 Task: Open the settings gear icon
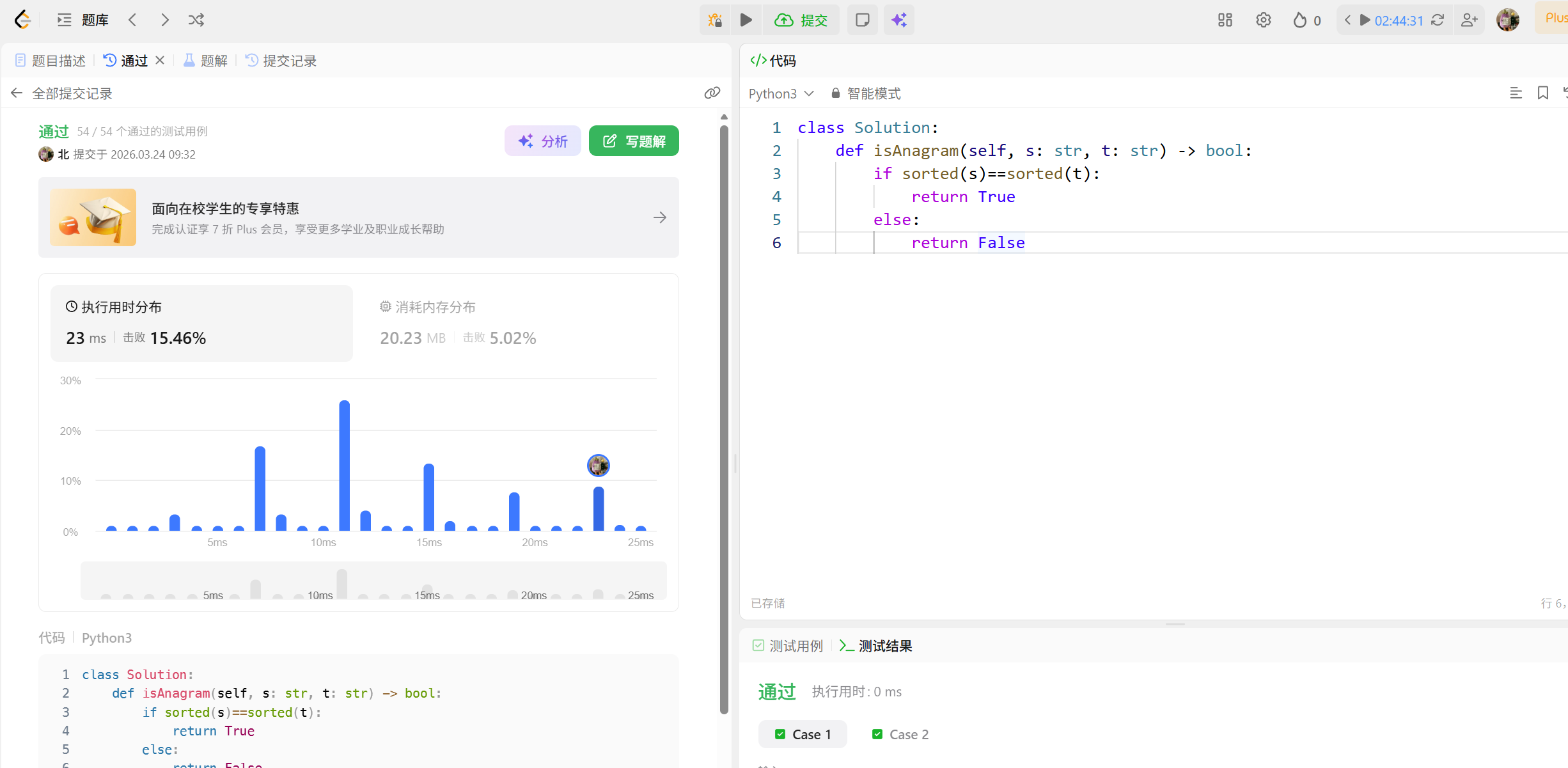click(x=1263, y=20)
